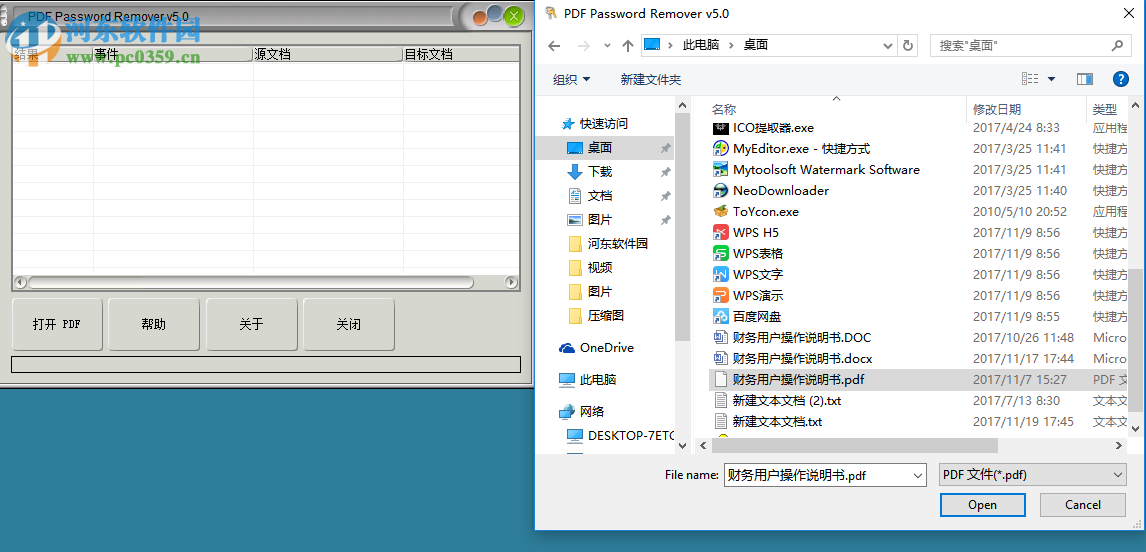Select the ToYcon.exe file icon
The width and height of the screenshot is (1146, 552).
(721, 212)
